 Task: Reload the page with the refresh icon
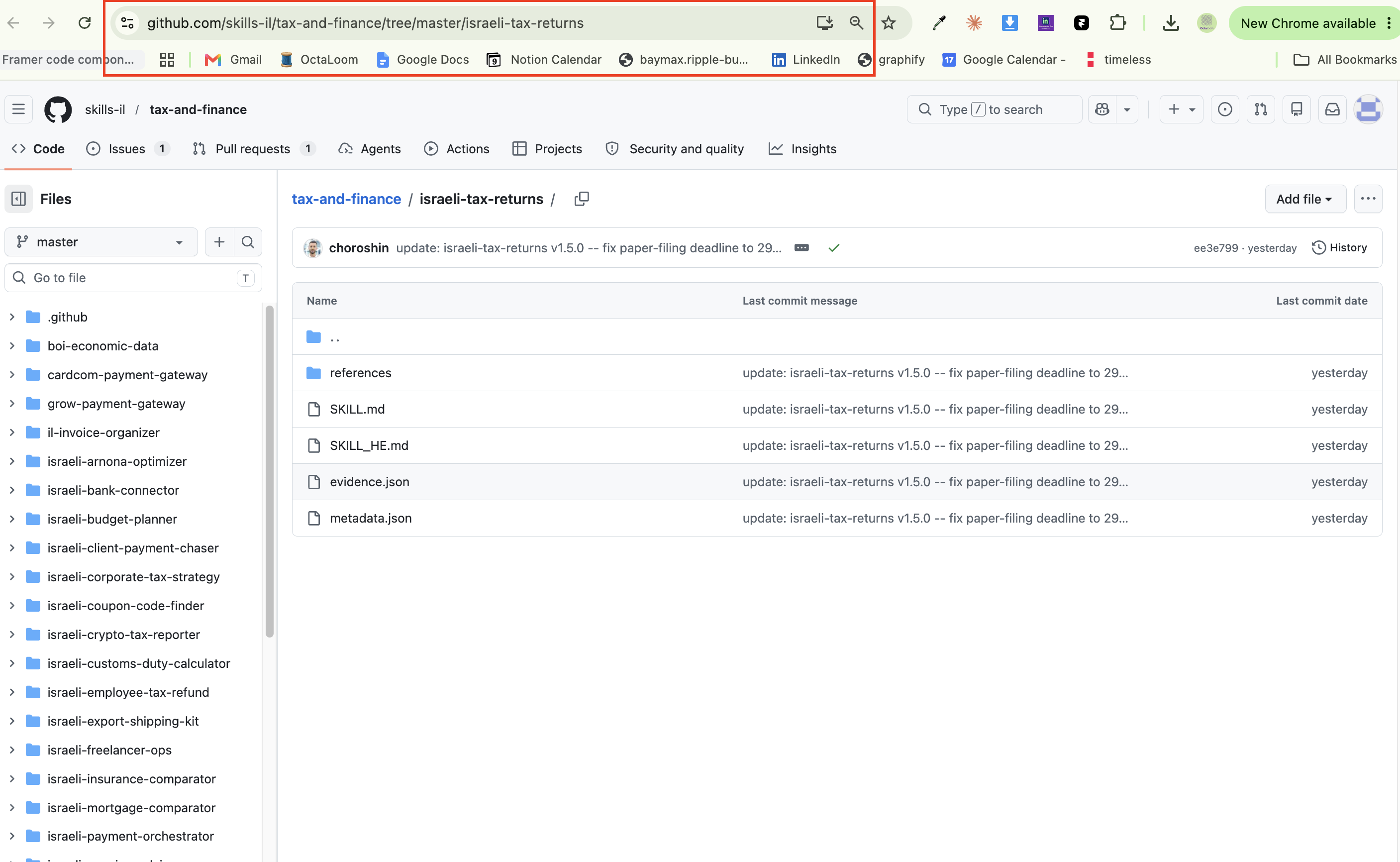pos(85,23)
